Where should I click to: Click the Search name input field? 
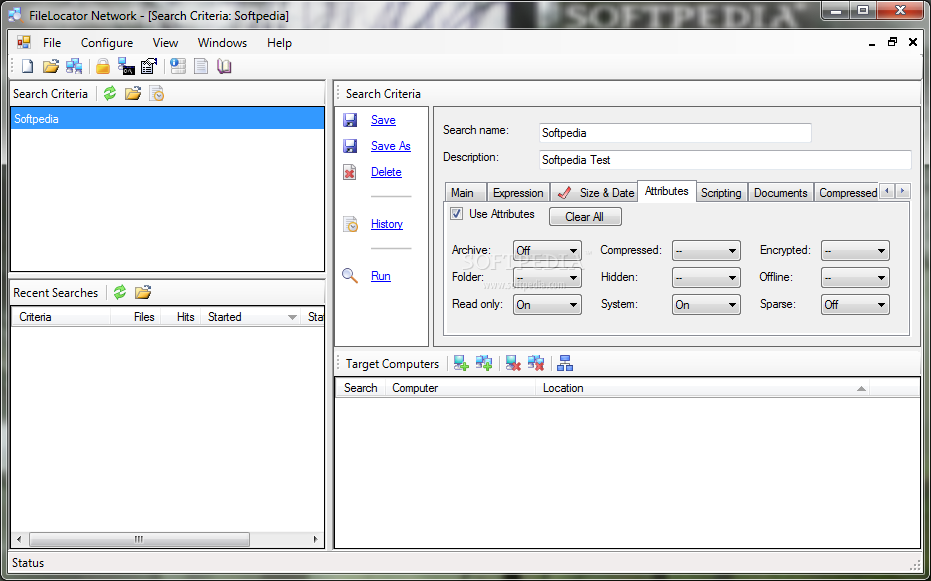pos(675,133)
